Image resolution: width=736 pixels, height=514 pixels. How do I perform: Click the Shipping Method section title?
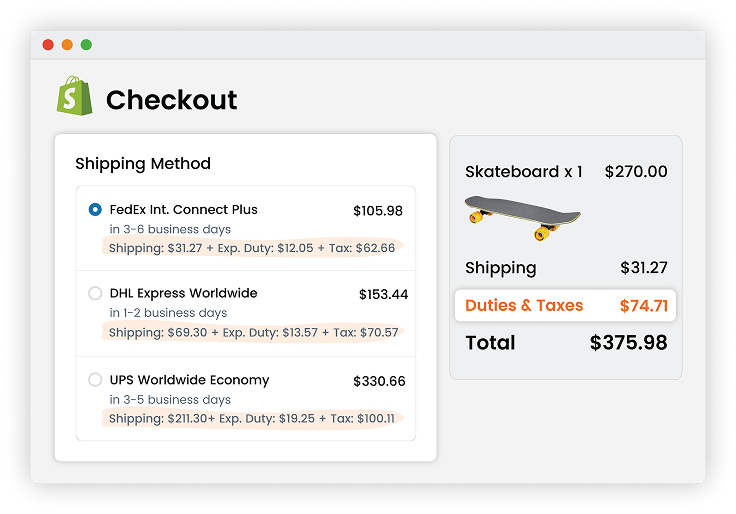pos(143,164)
